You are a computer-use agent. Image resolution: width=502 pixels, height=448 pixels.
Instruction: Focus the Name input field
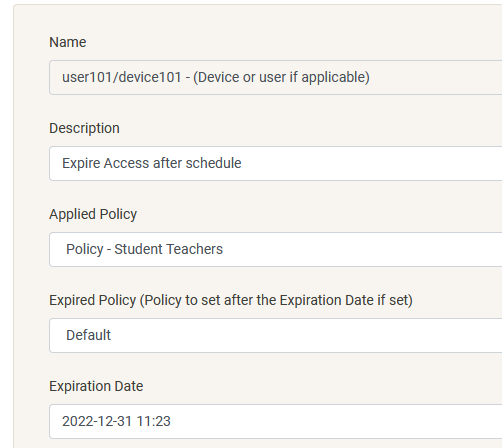click(x=276, y=77)
